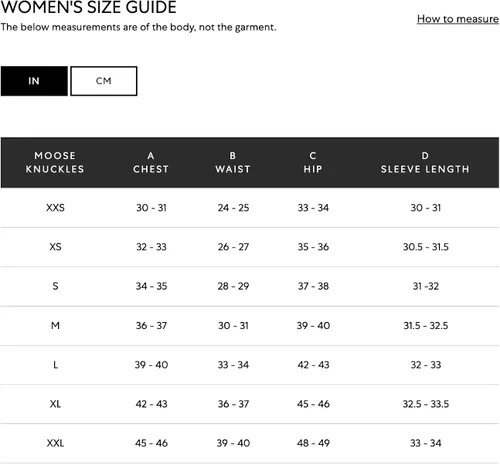The width and height of the screenshot is (500, 464).
Task: Select the XXS size row label
Action: [55, 208]
